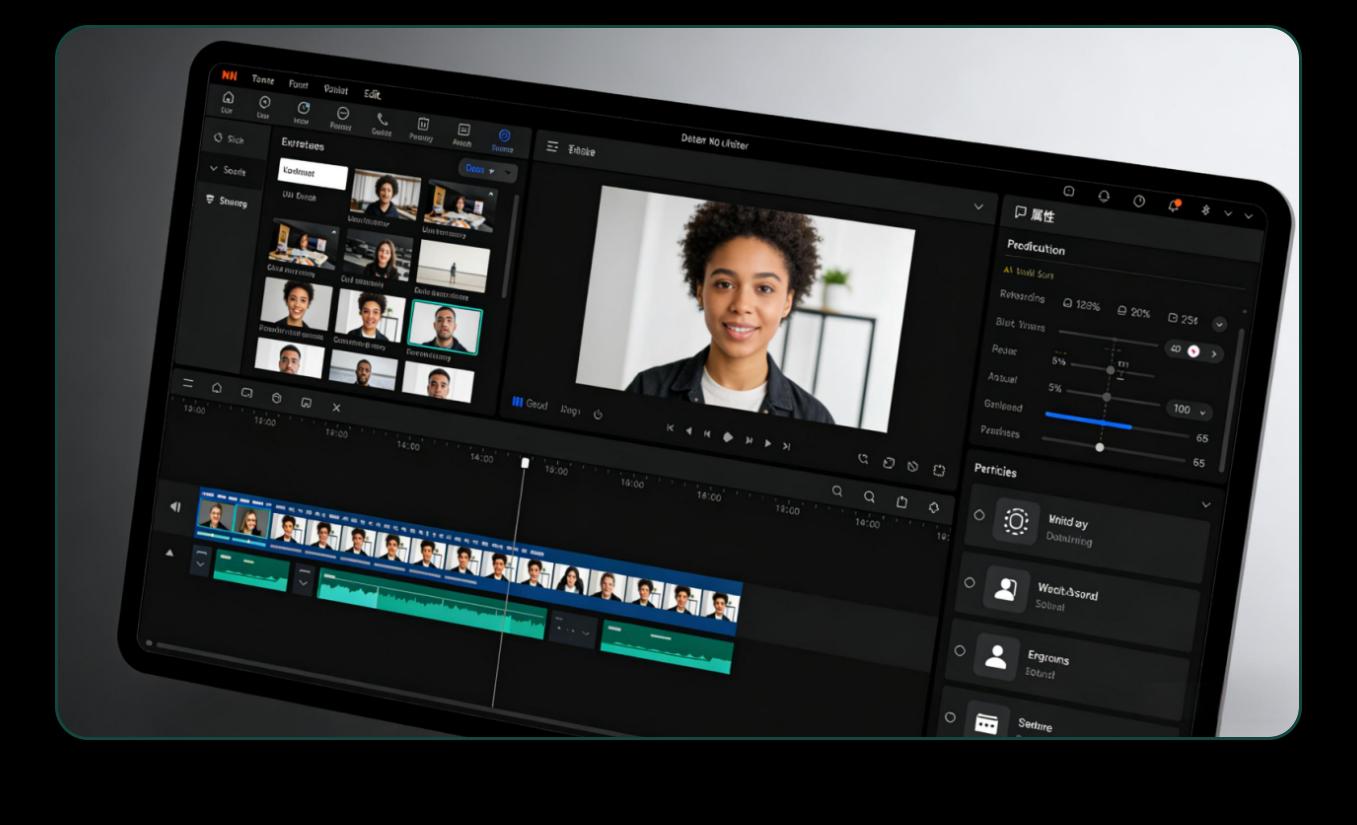Image resolution: width=1357 pixels, height=825 pixels.
Task: Click the speaker mute icon on video track
Action: (176, 507)
